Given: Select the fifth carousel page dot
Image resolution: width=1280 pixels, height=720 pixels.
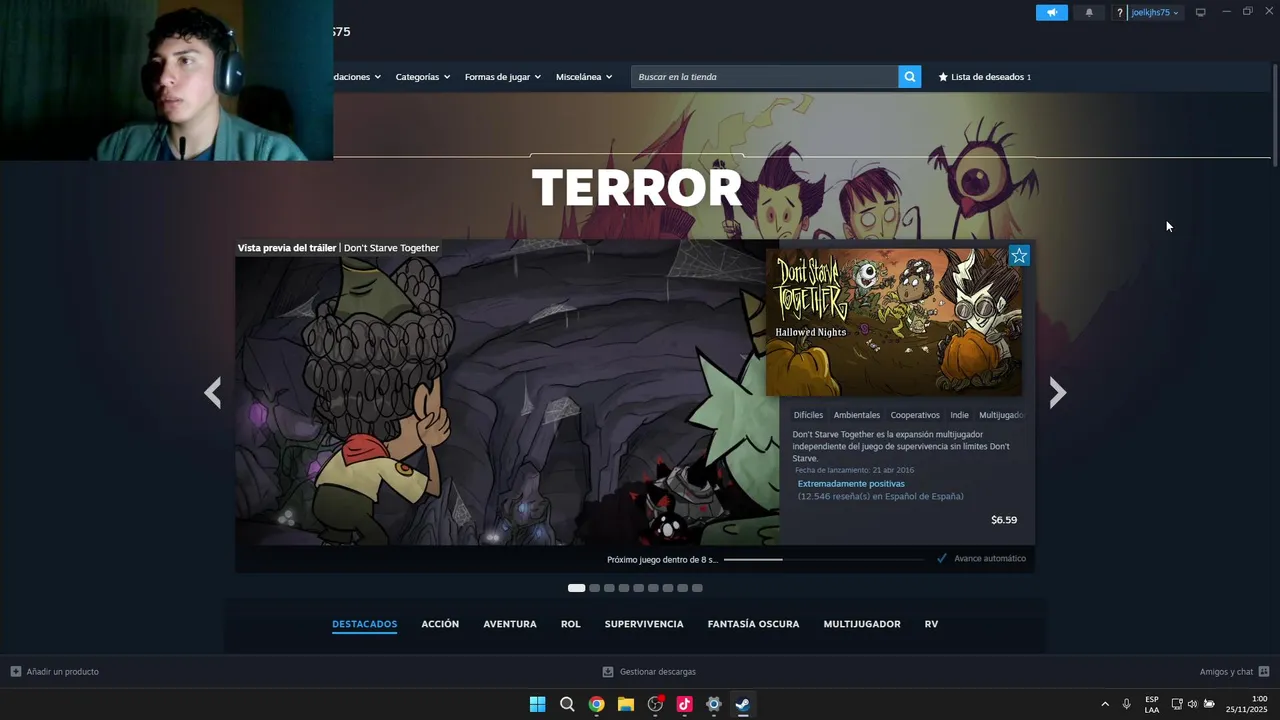Looking at the screenshot, I should tap(638, 588).
